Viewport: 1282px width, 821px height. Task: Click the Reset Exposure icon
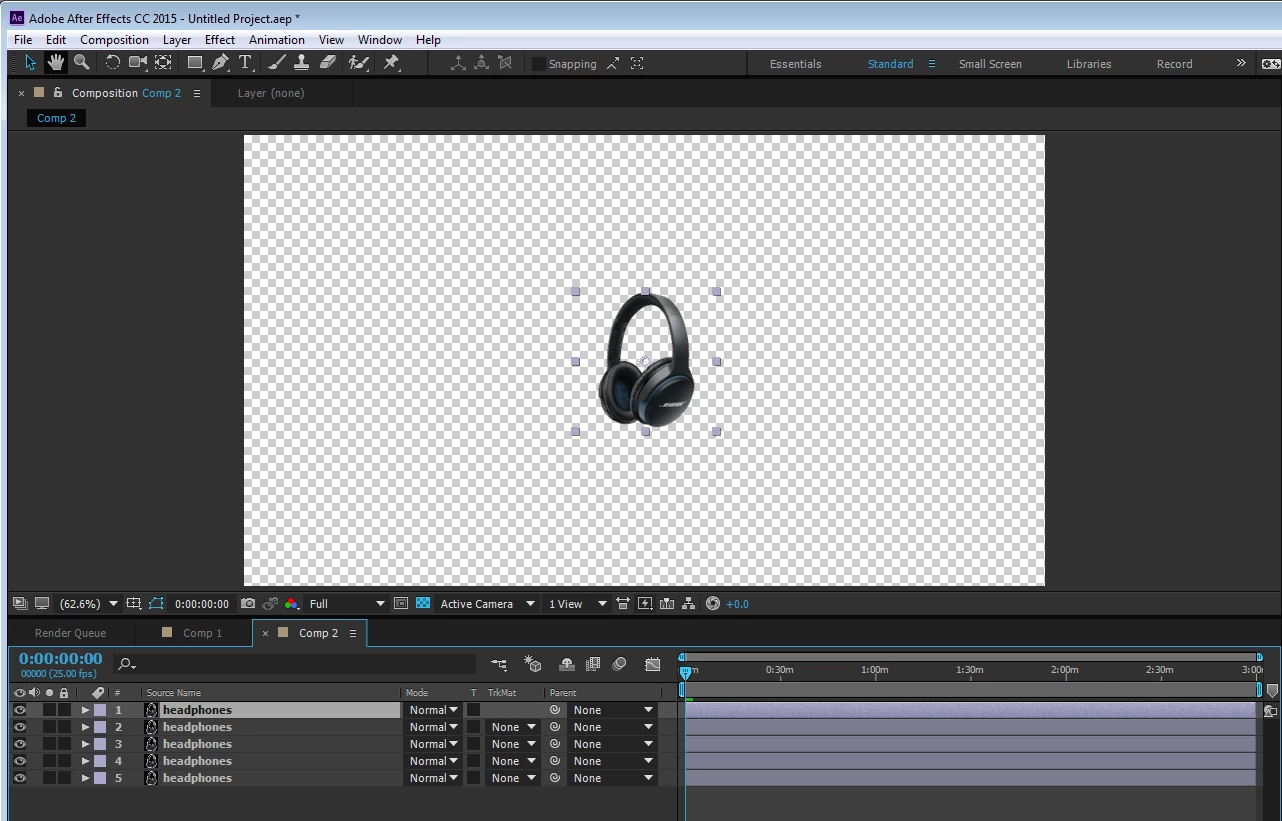point(713,604)
